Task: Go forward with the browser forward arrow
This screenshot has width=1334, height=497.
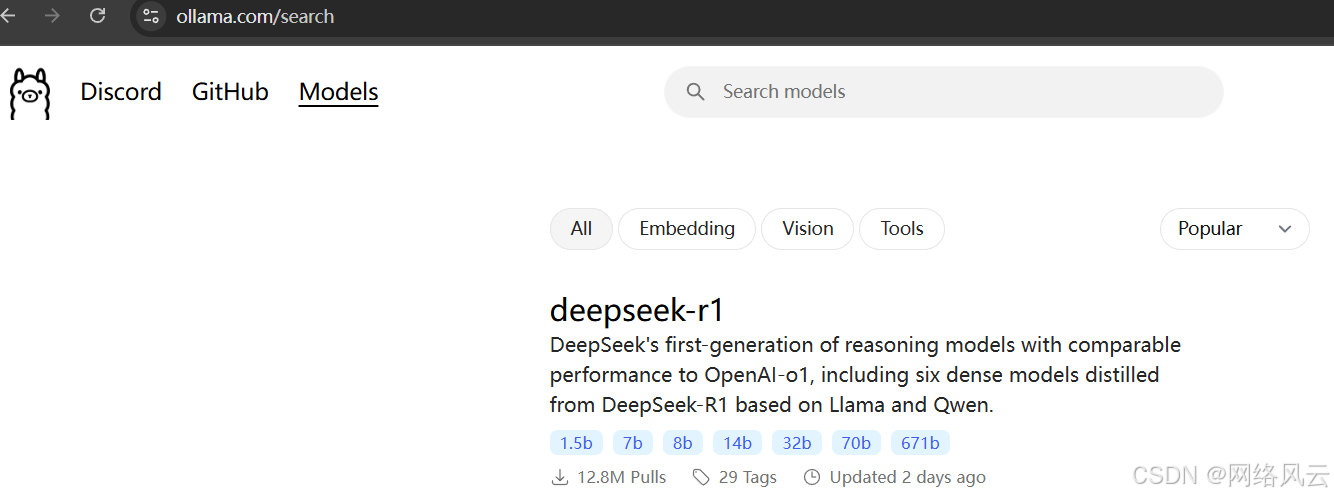Action: (52, 16)
